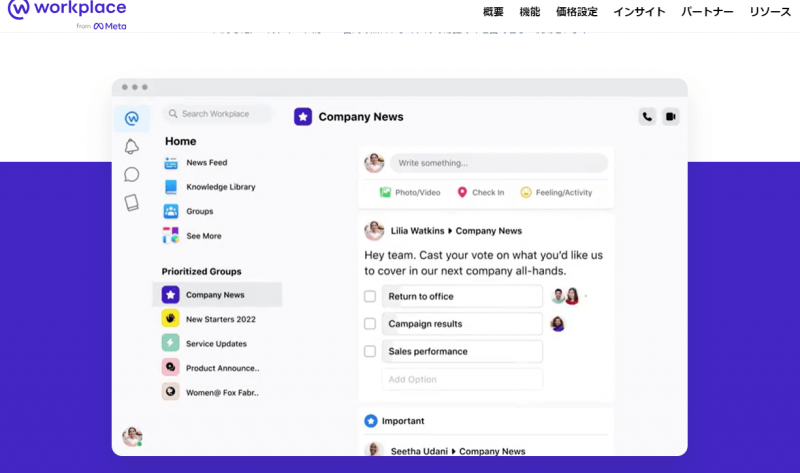Open the chat bubble icon in sidebar
This screenshot has width=800, height=473.
(131, 175)
